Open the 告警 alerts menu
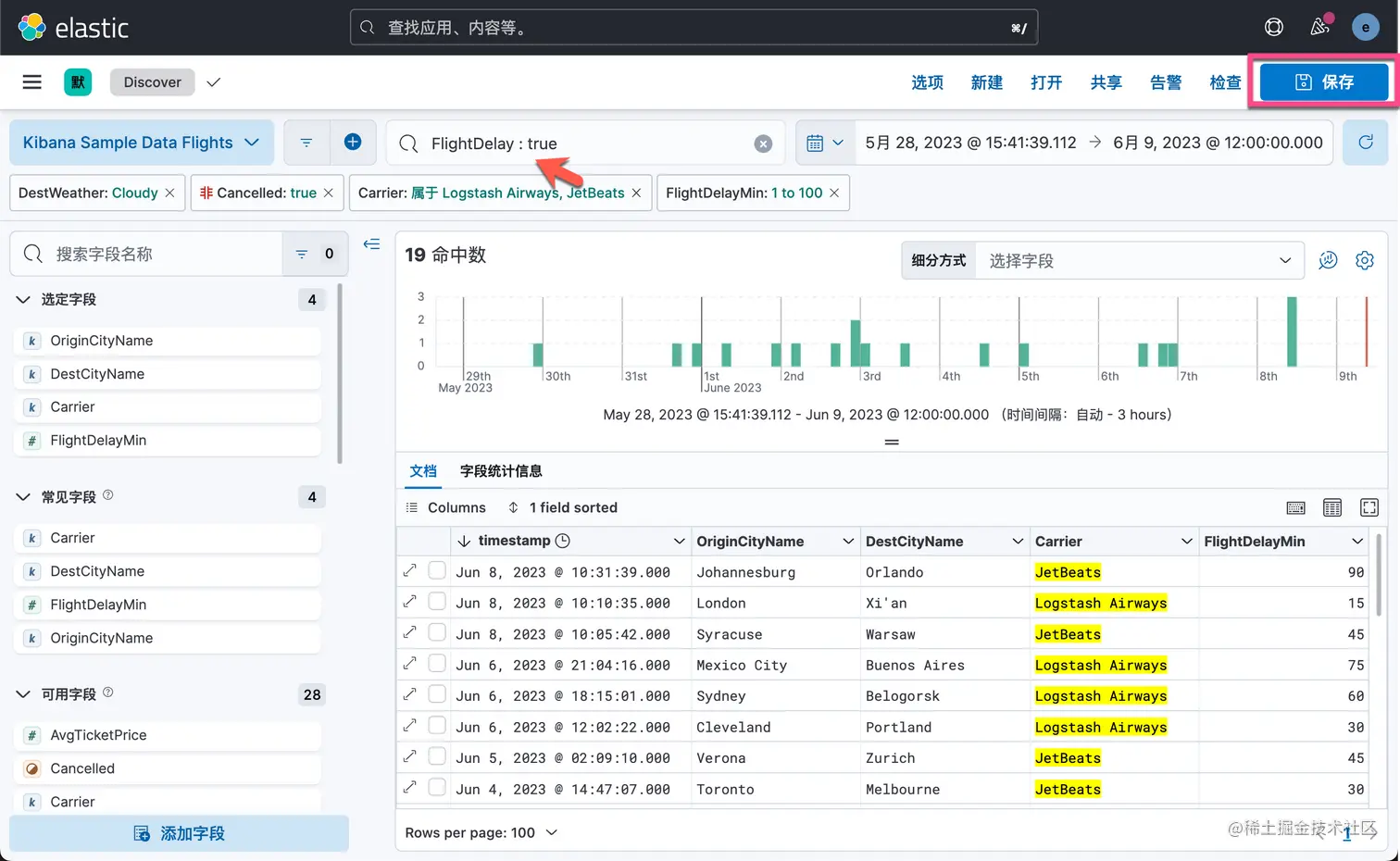This screenshot has height=861, width=1400. (1166, 82)
